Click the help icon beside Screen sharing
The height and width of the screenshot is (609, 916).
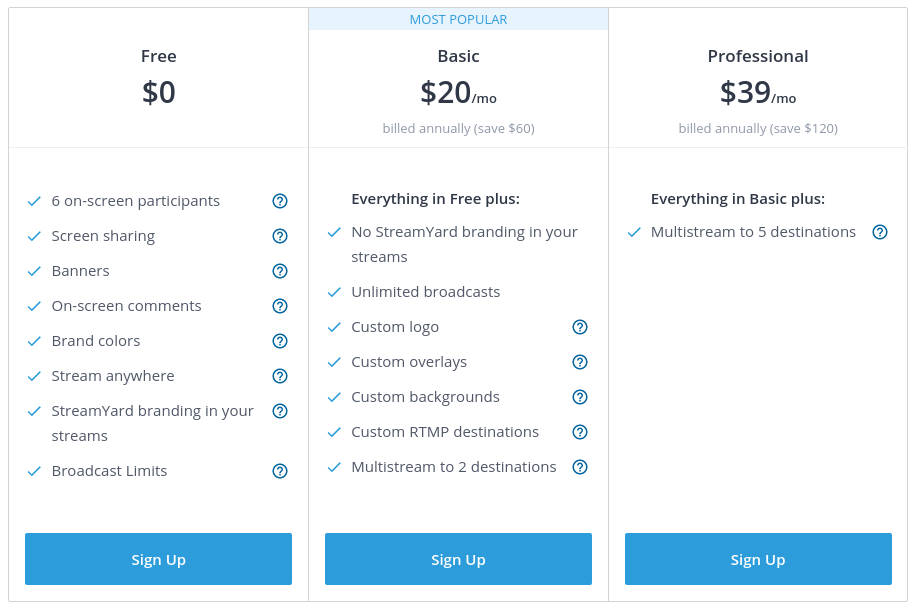(280, 236)
